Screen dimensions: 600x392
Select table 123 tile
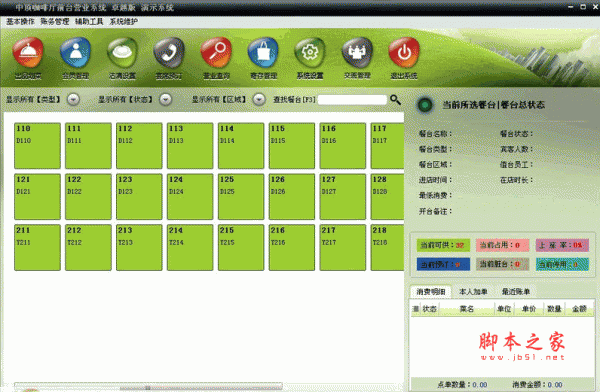tap(139, 196)
